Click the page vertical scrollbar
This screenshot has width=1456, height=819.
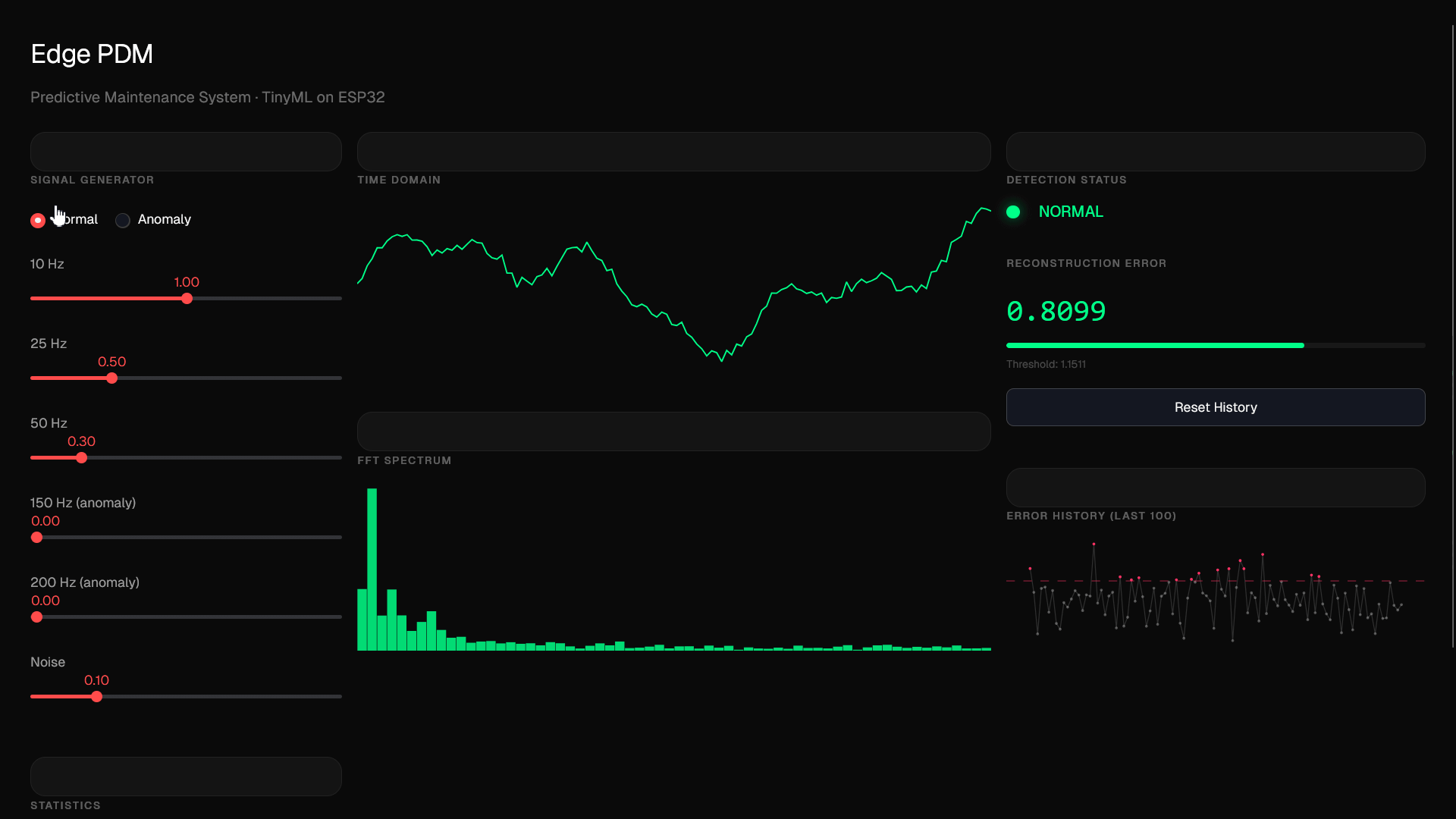pos(1453,336)
